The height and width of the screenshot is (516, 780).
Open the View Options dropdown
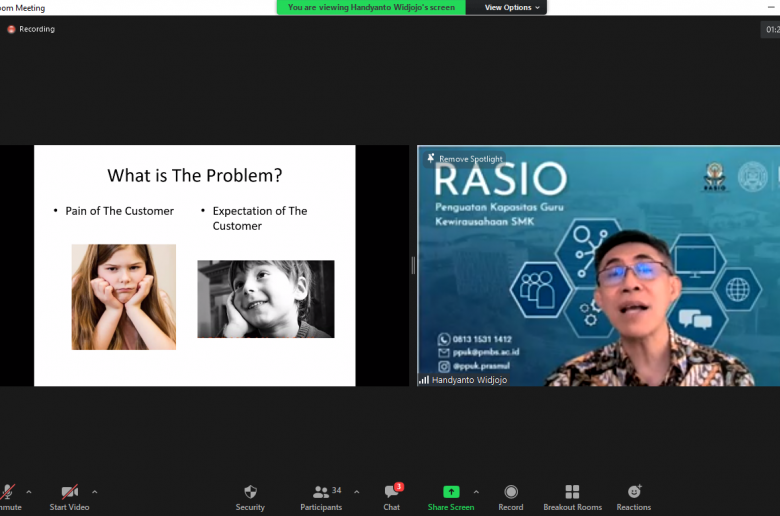(x=512, y=7)
